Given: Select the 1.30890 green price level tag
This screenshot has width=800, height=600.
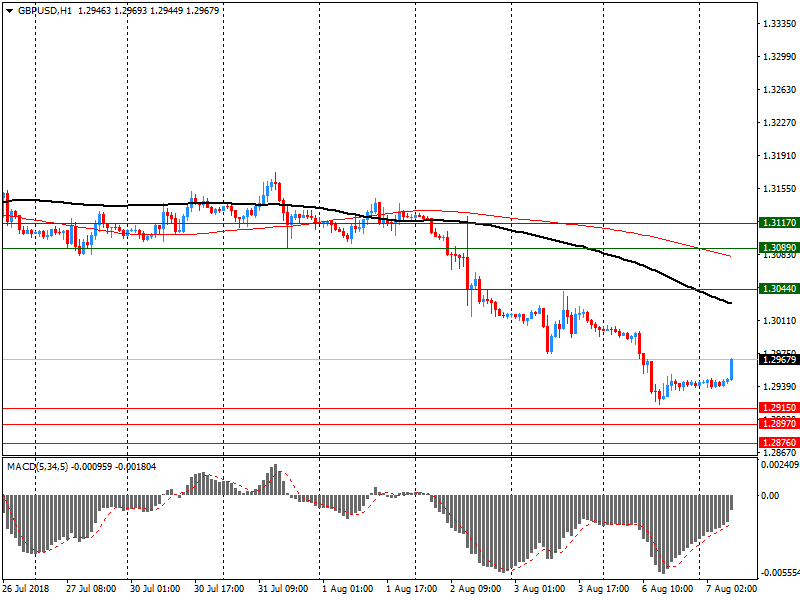Looking at the screenshot, I should click(778, 247).
